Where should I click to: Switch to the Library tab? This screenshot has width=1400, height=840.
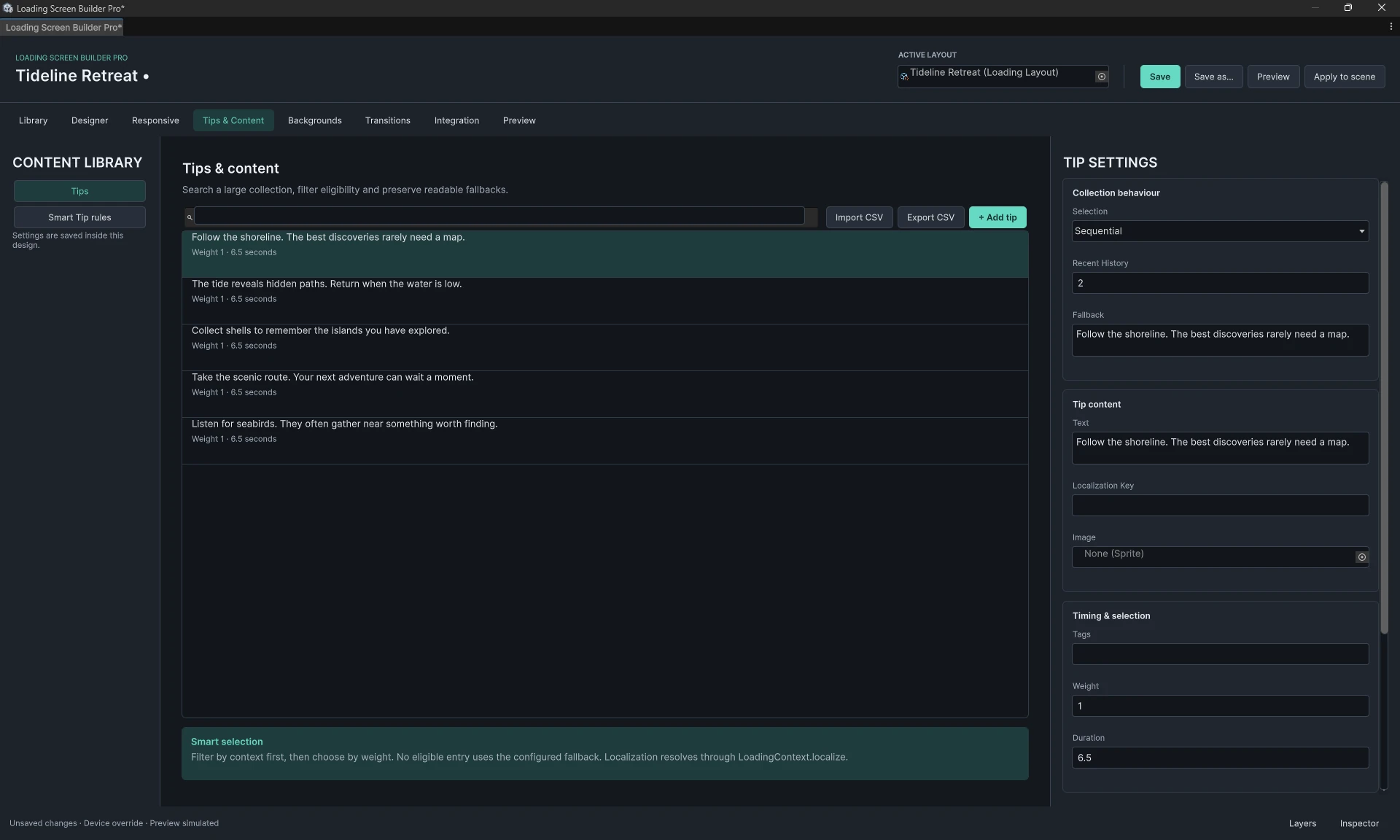(x=33, y=120)
